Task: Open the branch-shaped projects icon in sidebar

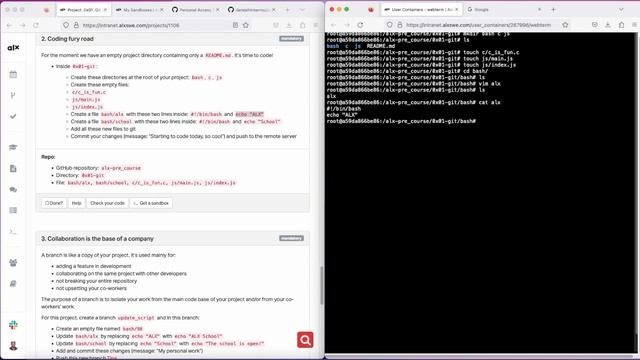Action: (x=13, y=95)
